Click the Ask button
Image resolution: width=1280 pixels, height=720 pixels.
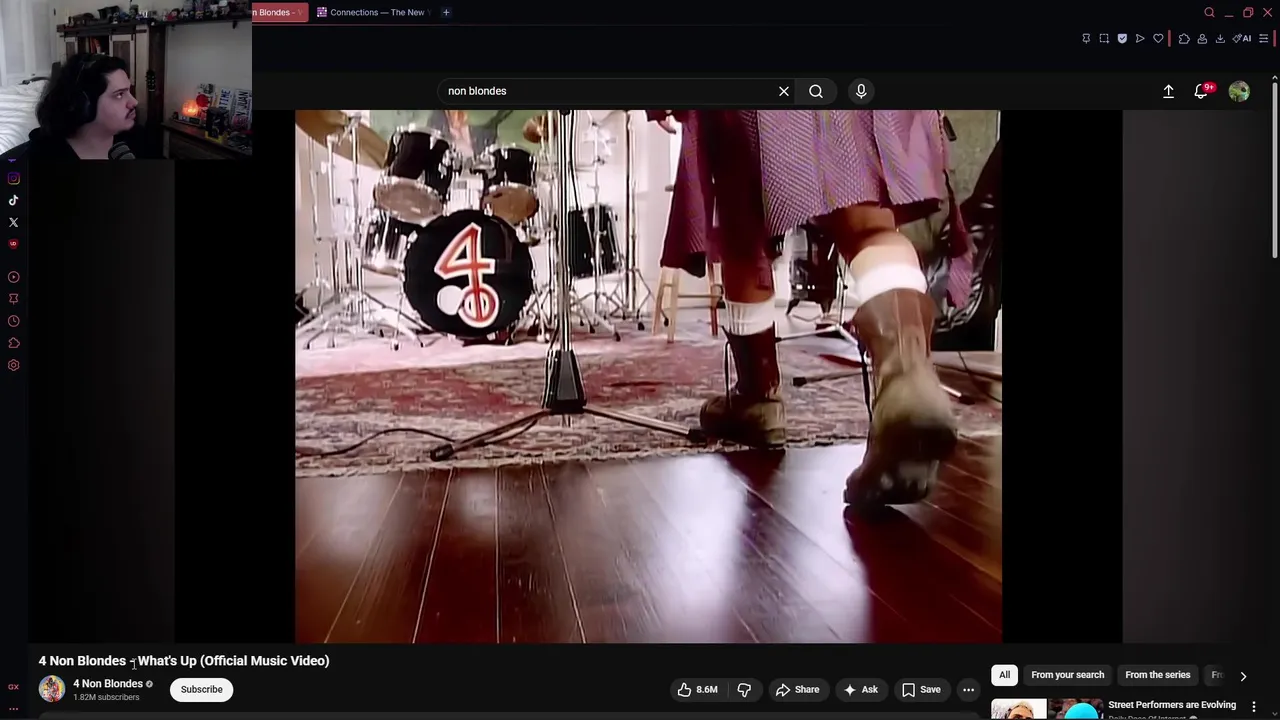pyautogui.click(x=860, y=689)
